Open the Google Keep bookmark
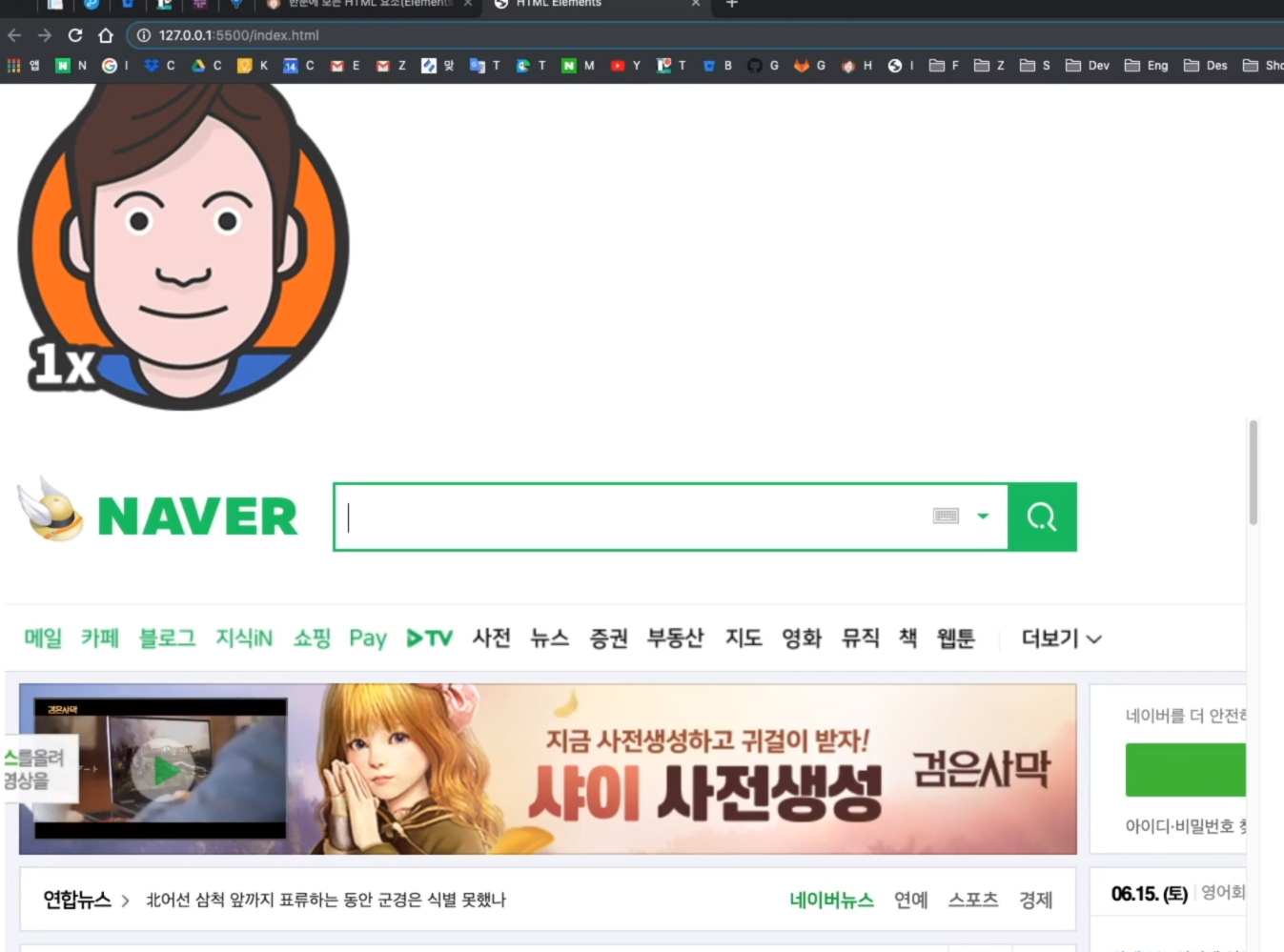The width and height of the screenshot is (1284, 952). pos(253,66)
